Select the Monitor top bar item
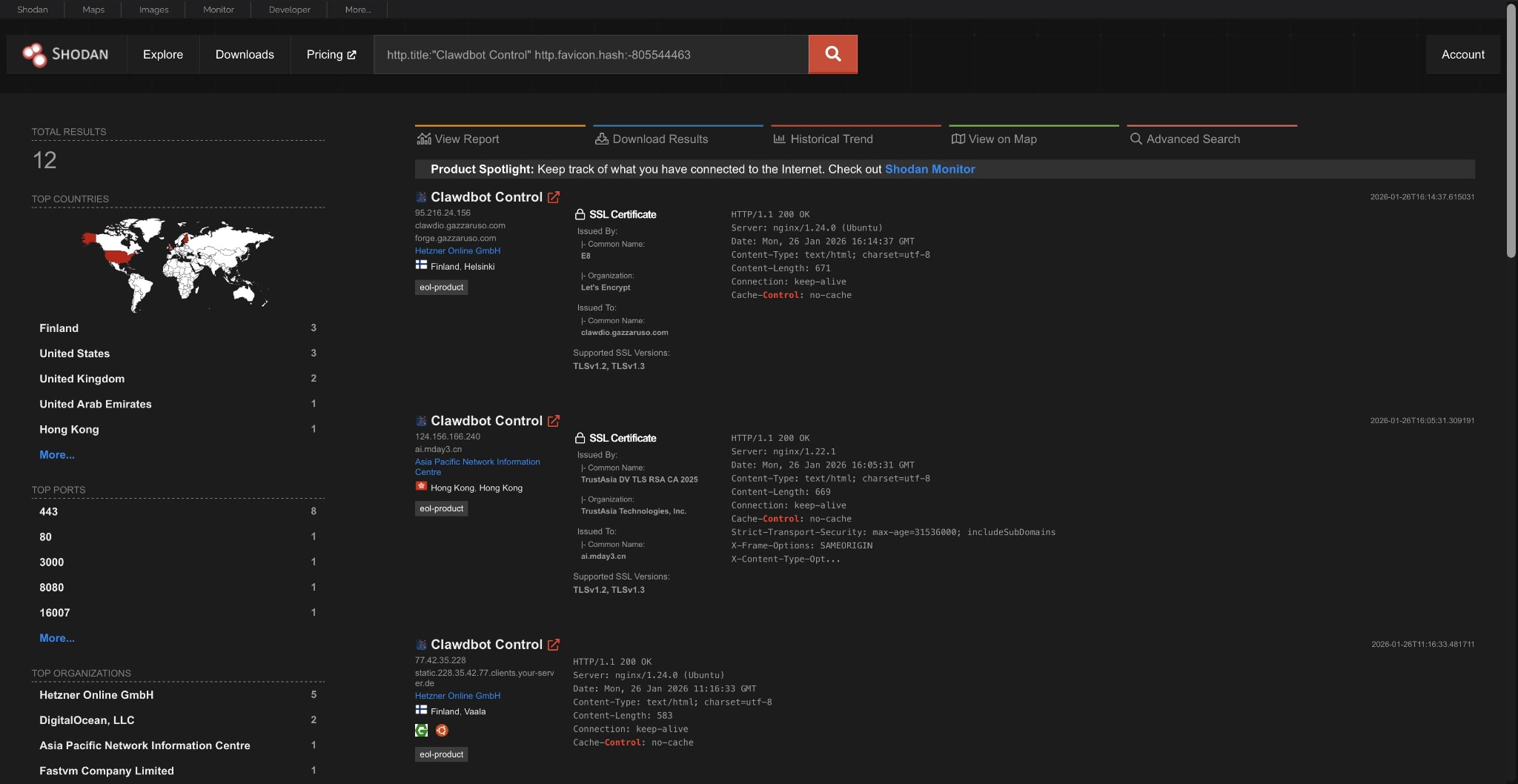1518x784 pixels. pos(219,10)
